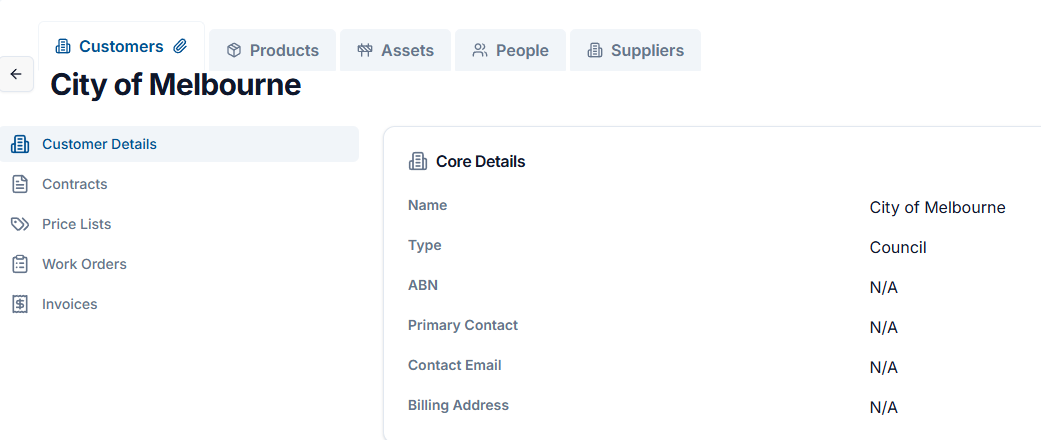Click the Primary Contact field label
Screen dimensions: 1041x440
462,325
